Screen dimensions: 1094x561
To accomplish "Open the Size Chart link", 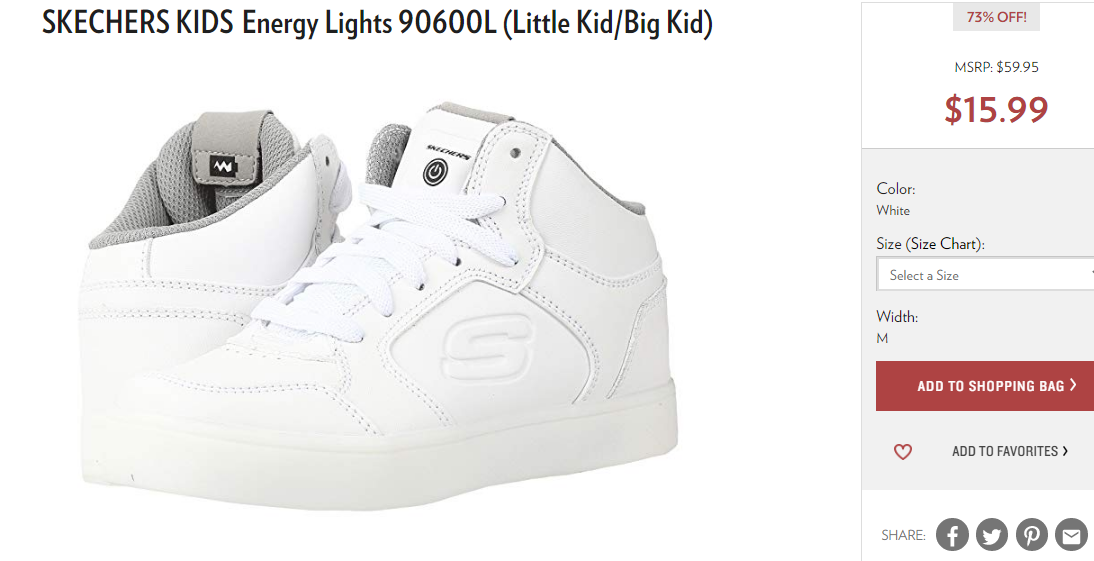I will pos(944,244).
